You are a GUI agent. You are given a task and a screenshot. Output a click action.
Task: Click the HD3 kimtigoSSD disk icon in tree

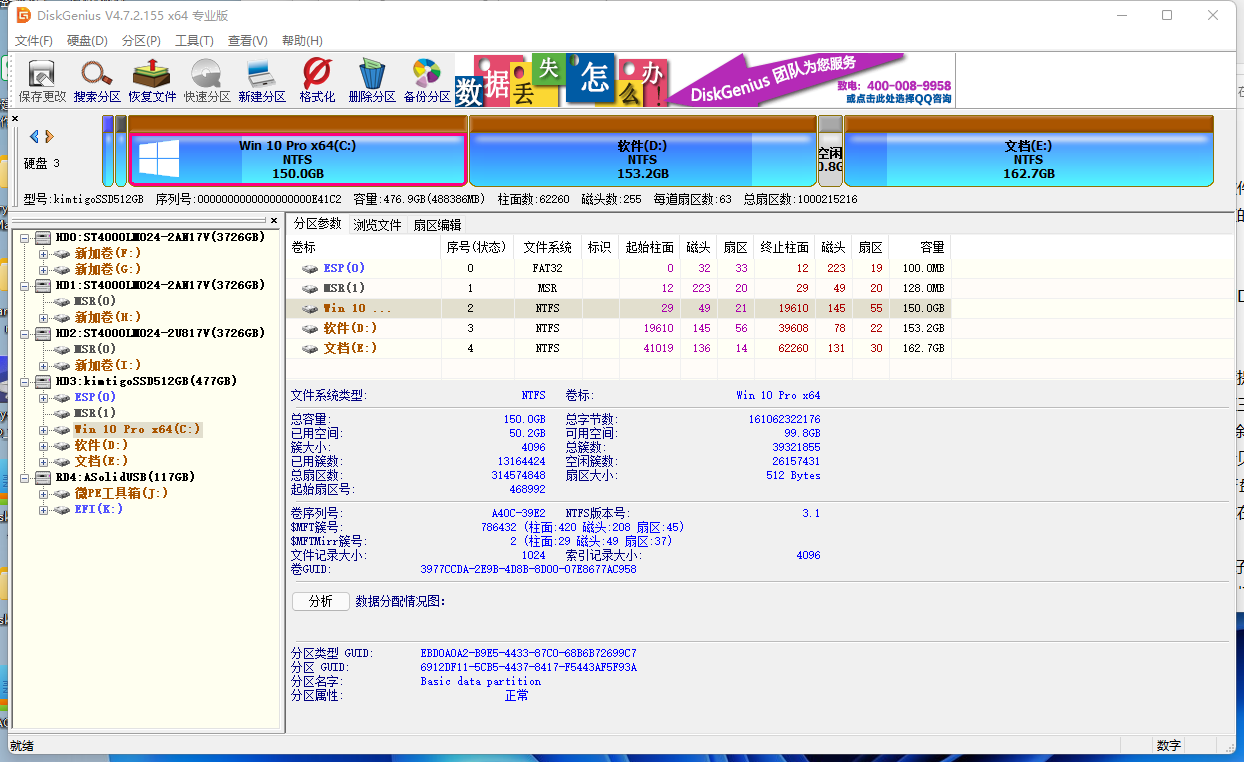pyautogui.click(x=42, y=381)
